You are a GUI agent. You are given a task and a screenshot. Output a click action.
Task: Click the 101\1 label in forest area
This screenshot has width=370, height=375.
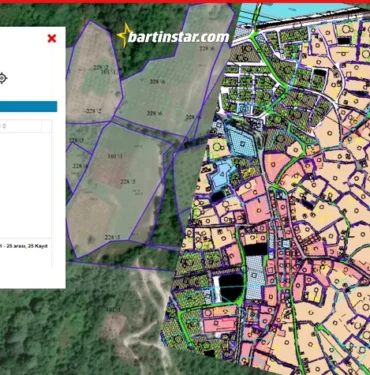click(x=113, y=310)
